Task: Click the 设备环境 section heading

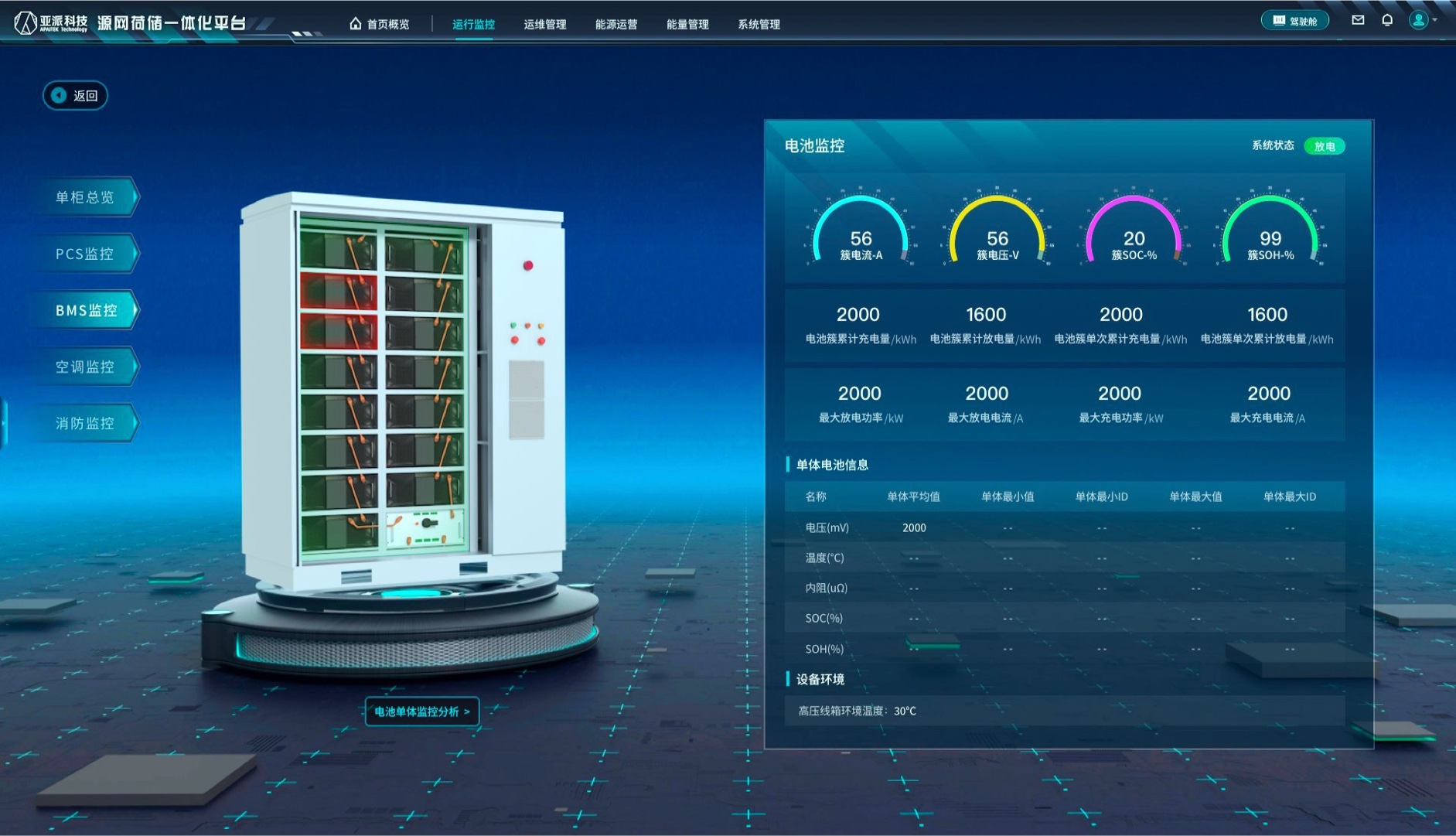Action: tap(820, 679)
